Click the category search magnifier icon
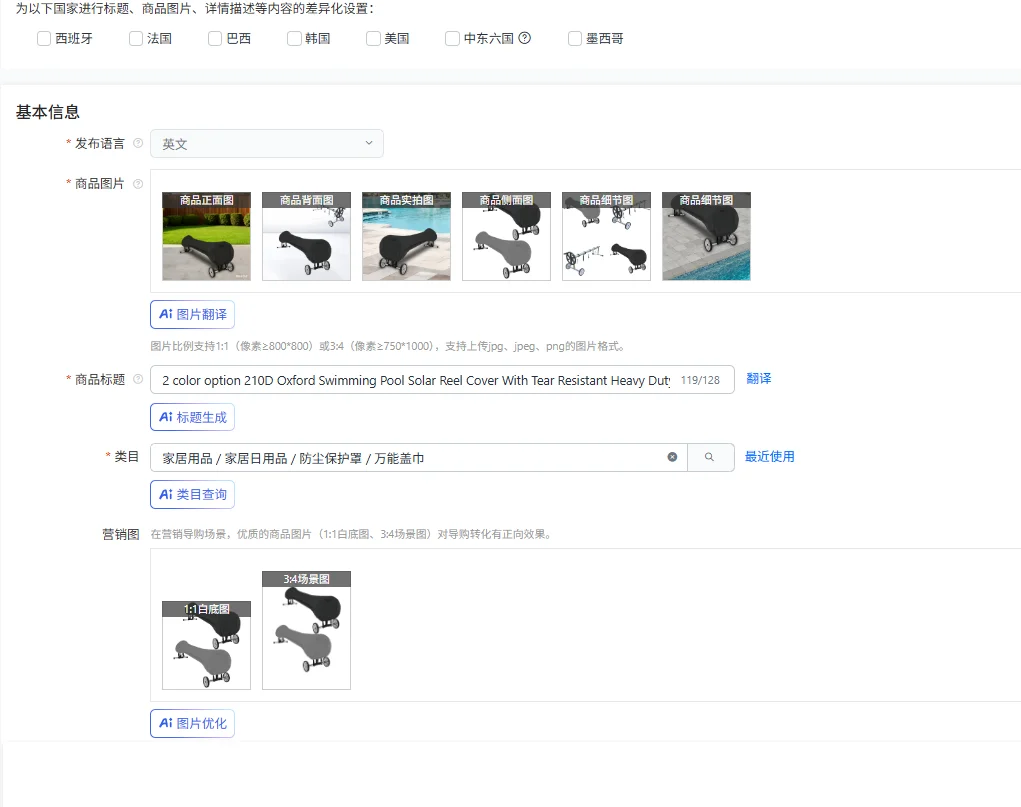The image size is (1021, 807). pos(710,457)
